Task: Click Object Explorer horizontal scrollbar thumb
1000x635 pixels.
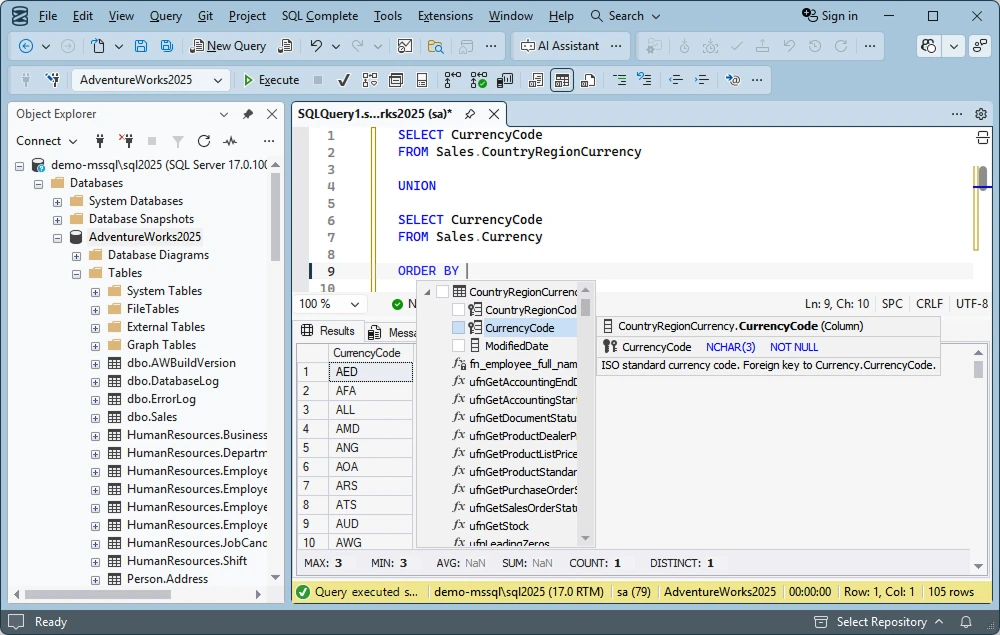Action: [98, 594]
